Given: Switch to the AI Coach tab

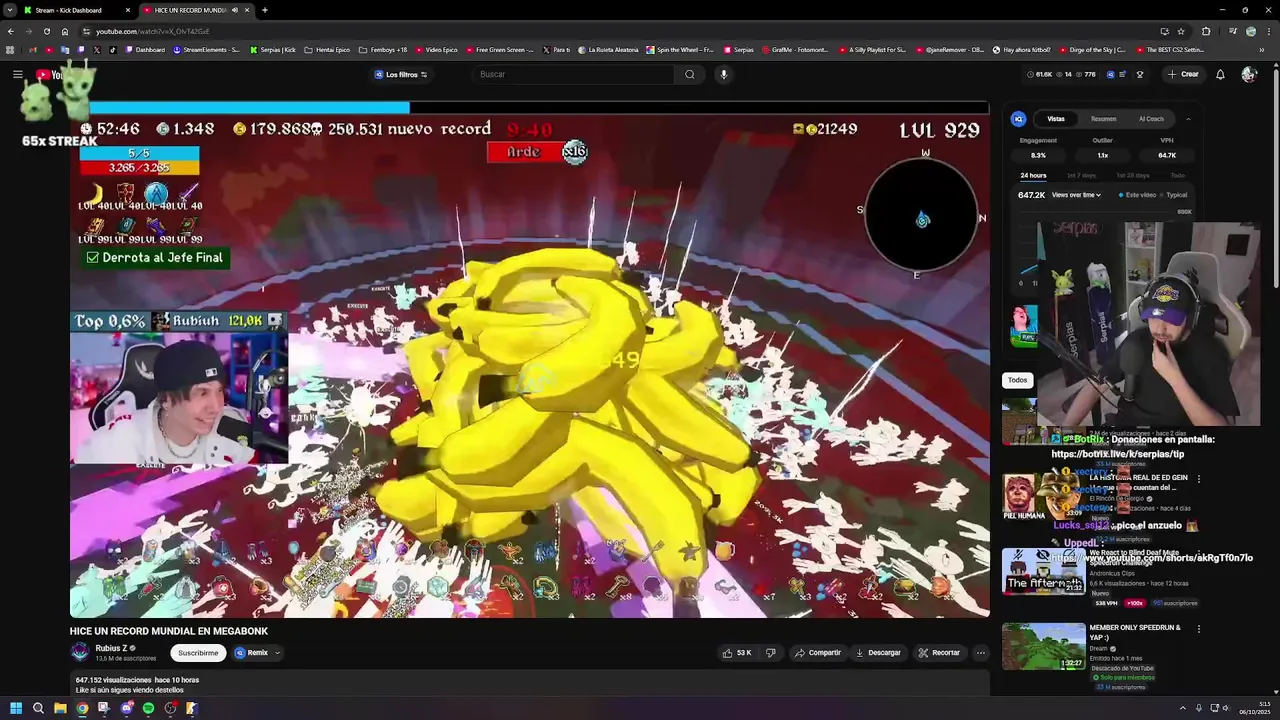Looking at the screenshot, I should coord(1151,119).
